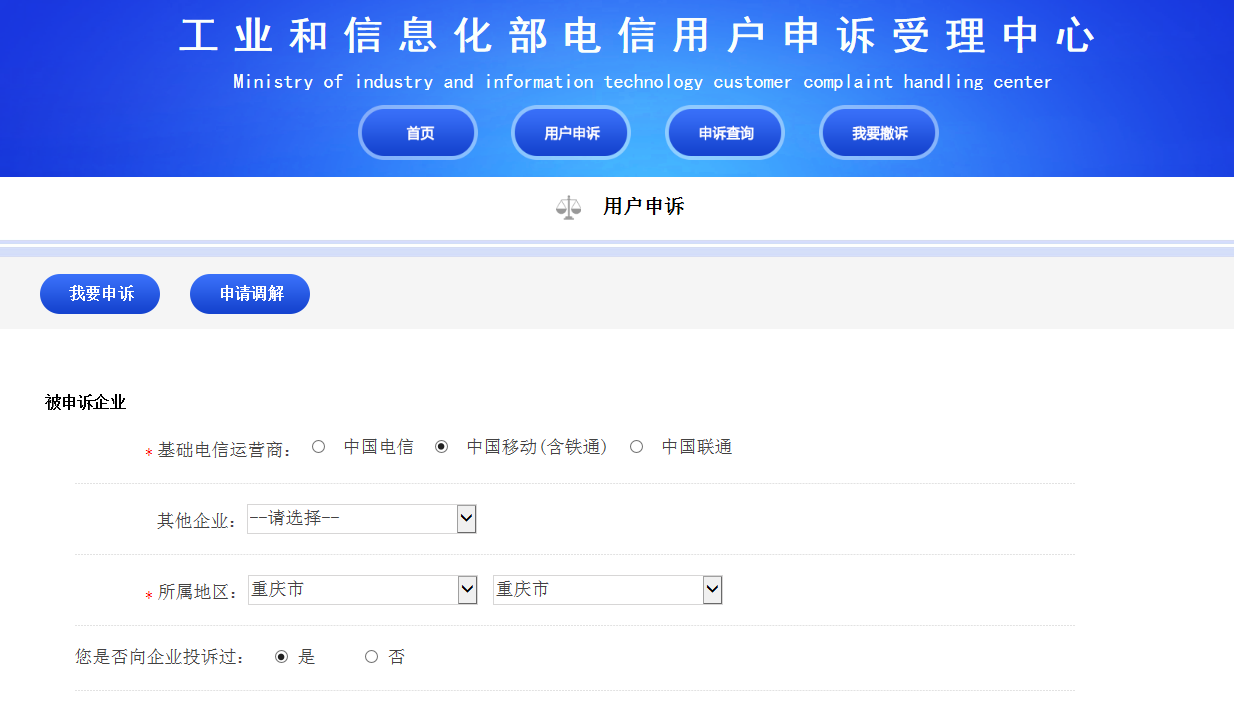Click the 被申诉企业 section heading
The image size is (1234, 715).
(86, 402)
